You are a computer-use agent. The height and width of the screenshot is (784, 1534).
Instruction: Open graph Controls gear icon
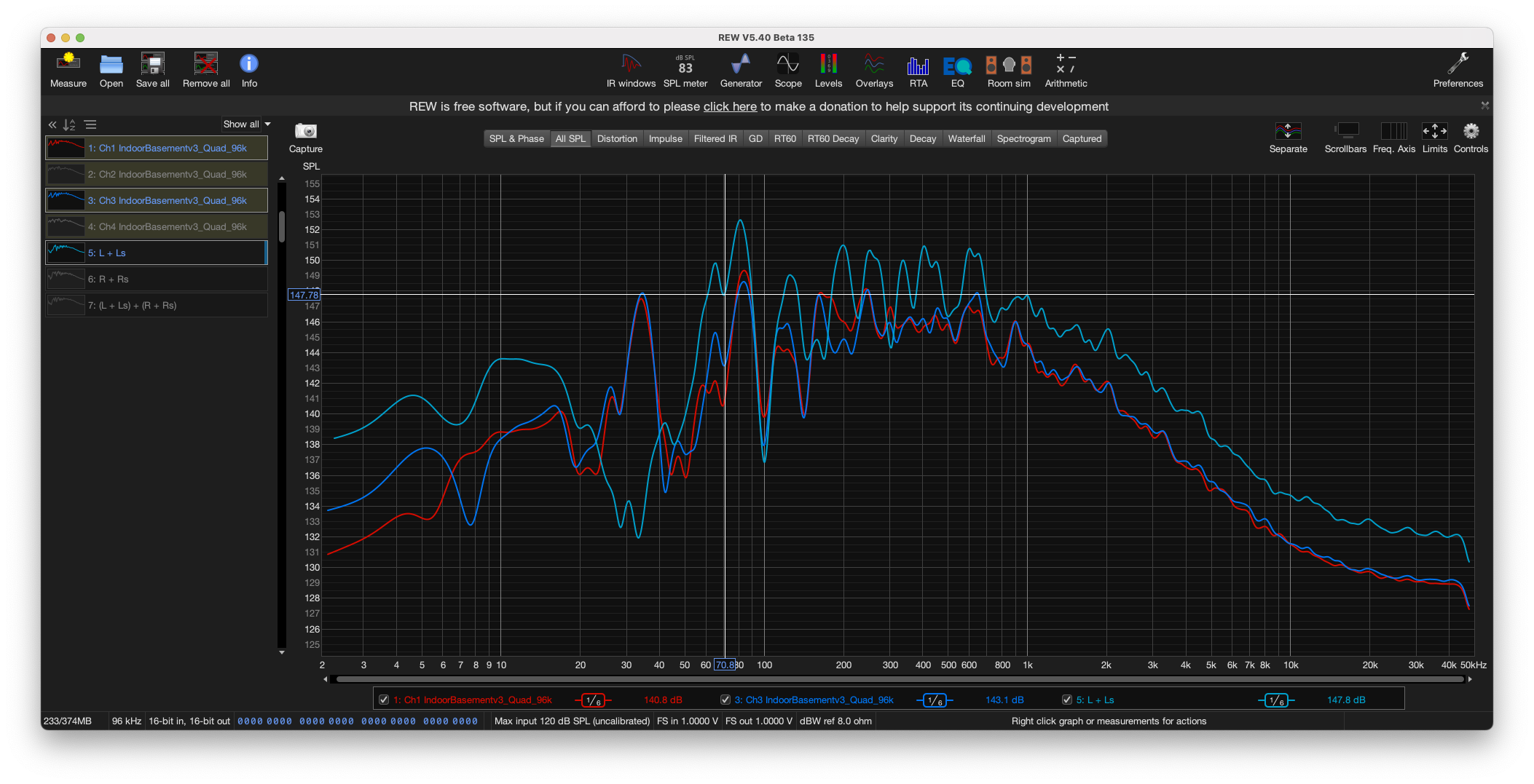[1471, 137]
